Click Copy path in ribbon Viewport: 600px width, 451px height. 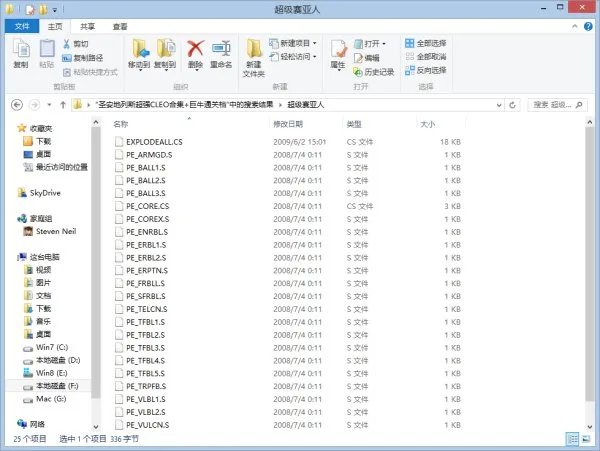point(83,58)
